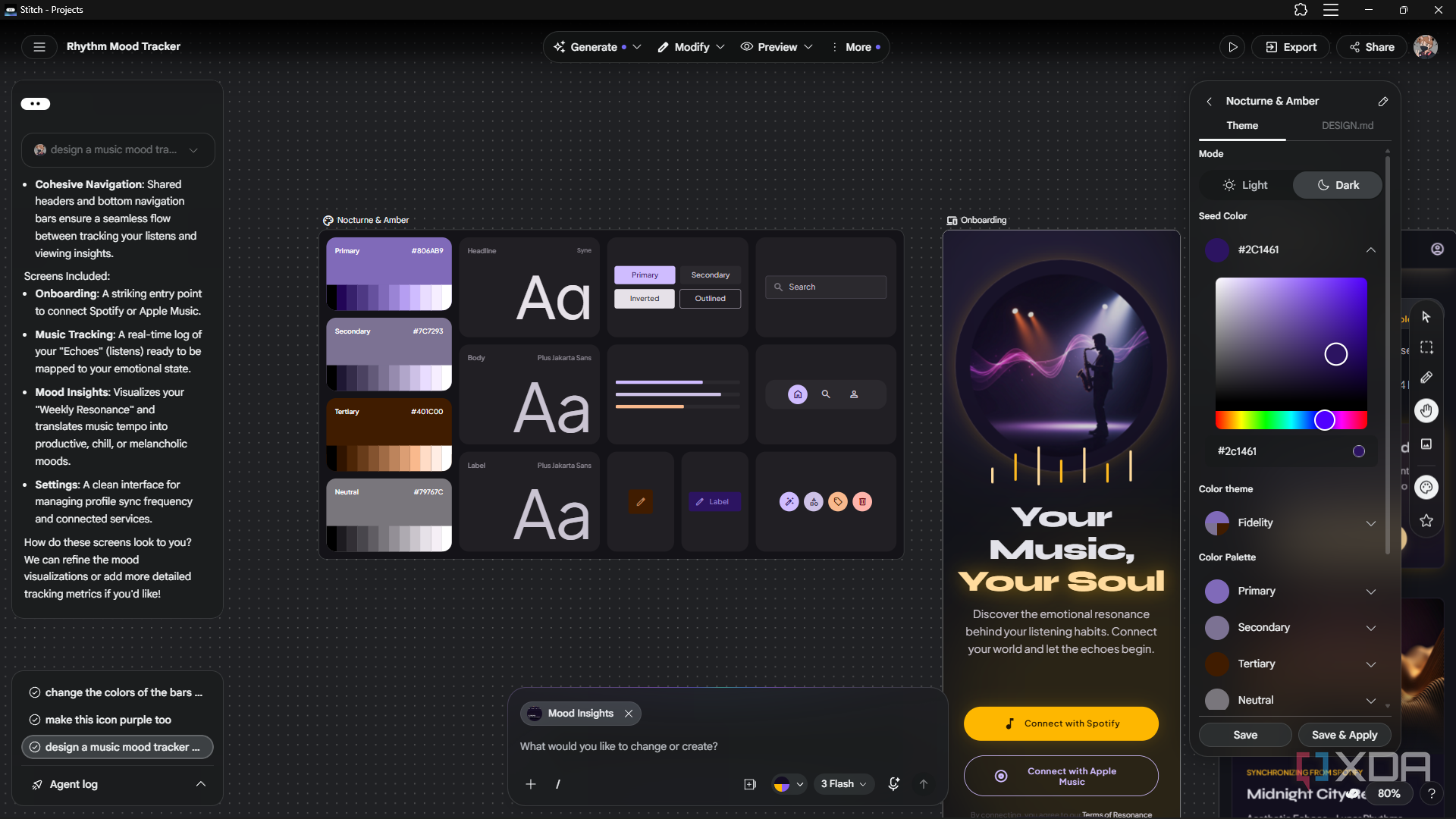Select the 'design a music mood tracker' task
This screenshot has height=819, width=1456.
click(117, 747)
